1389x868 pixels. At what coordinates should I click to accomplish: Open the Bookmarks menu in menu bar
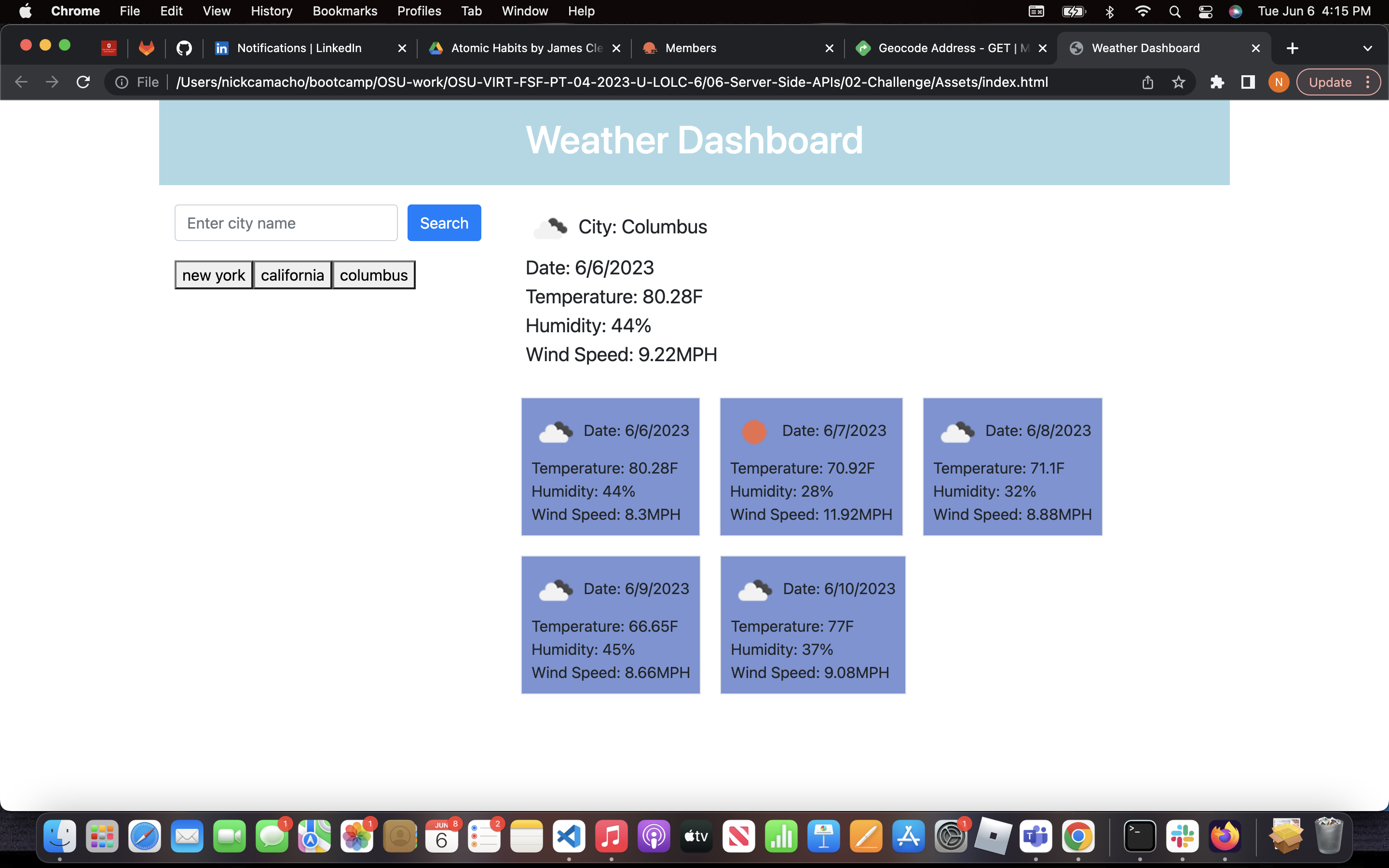pos(344,12)
